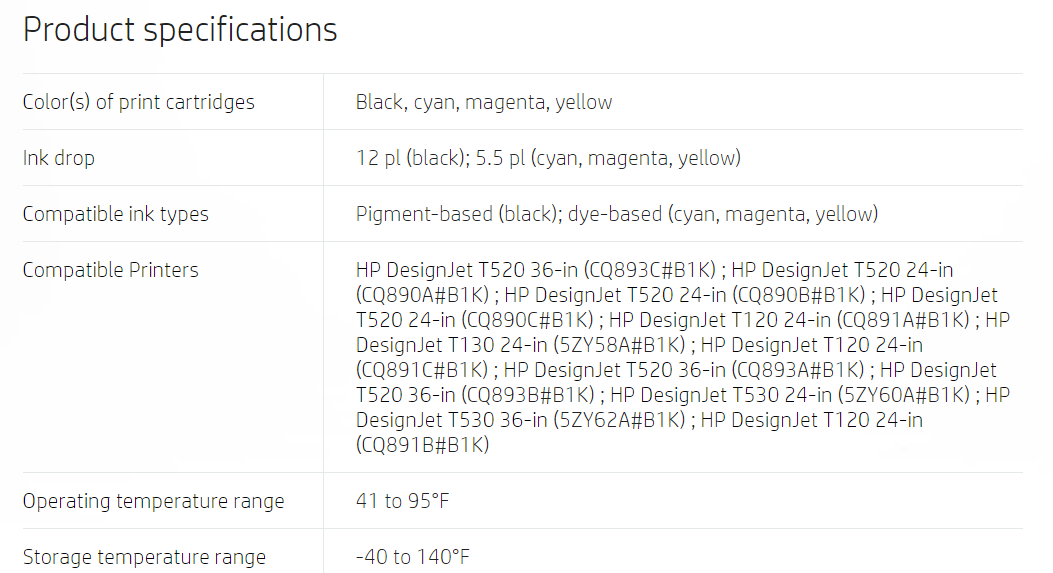
Task: Click the CQ891B#B1K model number text
Action: tap(422, 445)
